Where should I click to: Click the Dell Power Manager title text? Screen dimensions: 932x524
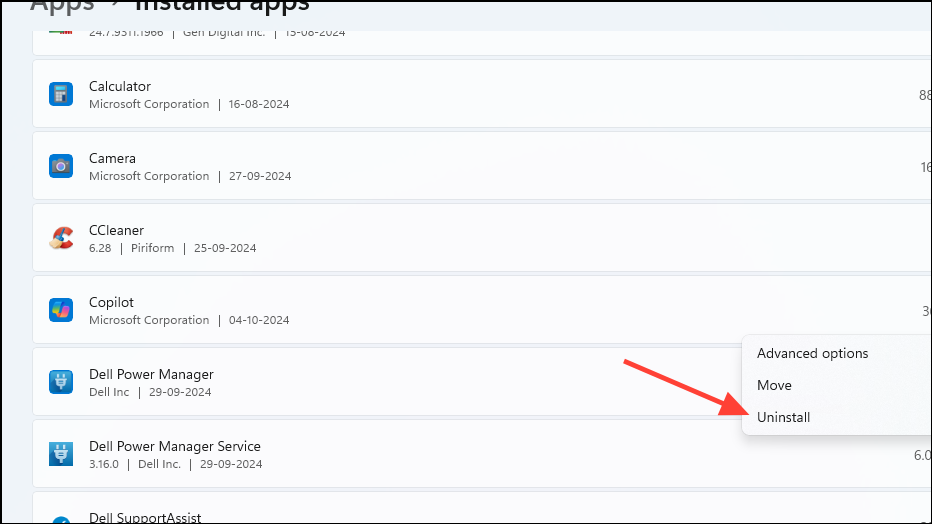pos(151,374)
